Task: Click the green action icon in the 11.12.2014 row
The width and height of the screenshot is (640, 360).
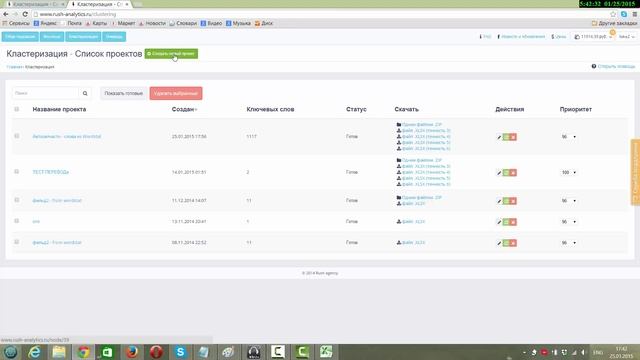Action: click(506, 201)
